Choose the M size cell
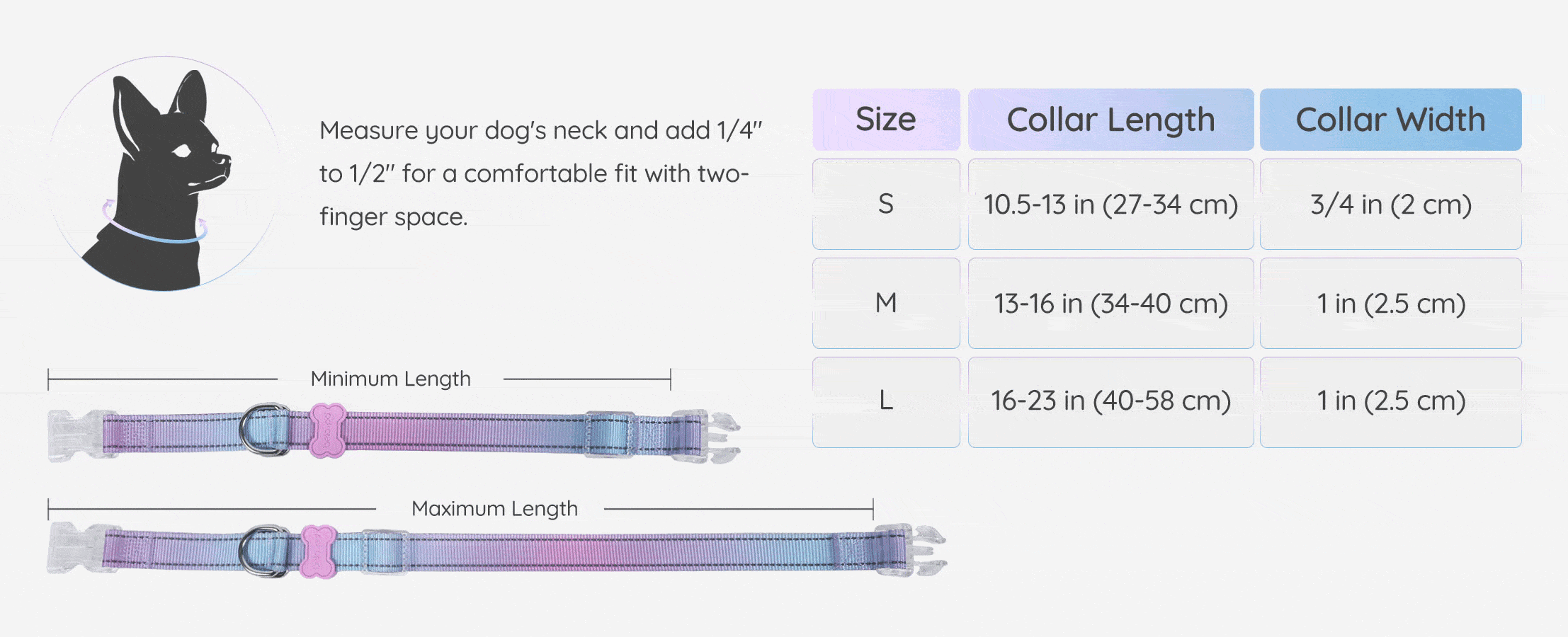Viewport: 1568px width, 637px height. pos(885,303)
